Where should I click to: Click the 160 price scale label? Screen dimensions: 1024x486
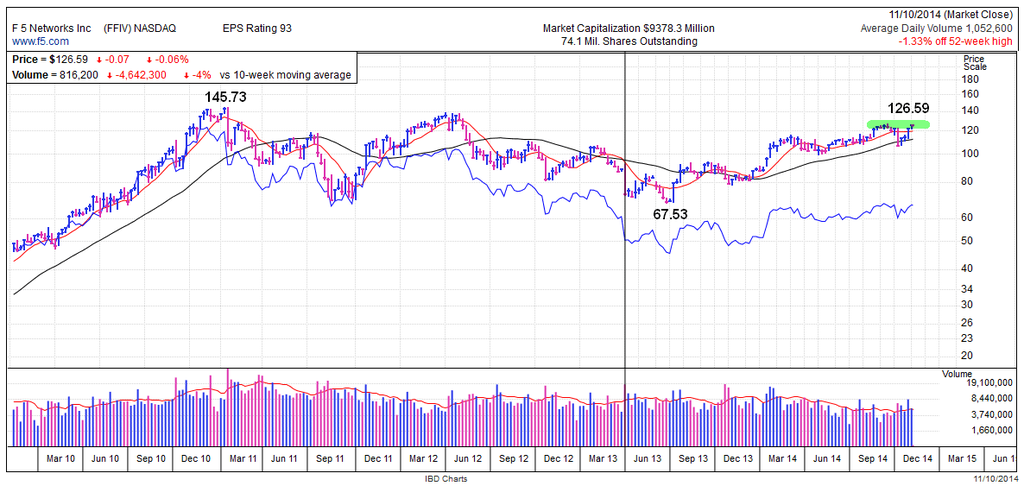click(x=971, y=94)
